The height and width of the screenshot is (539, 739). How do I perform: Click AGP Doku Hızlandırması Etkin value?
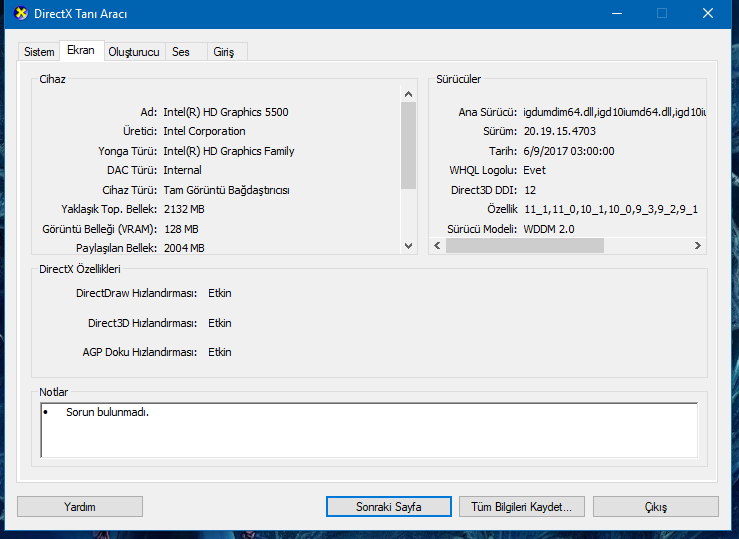click(x=220, y=352)
